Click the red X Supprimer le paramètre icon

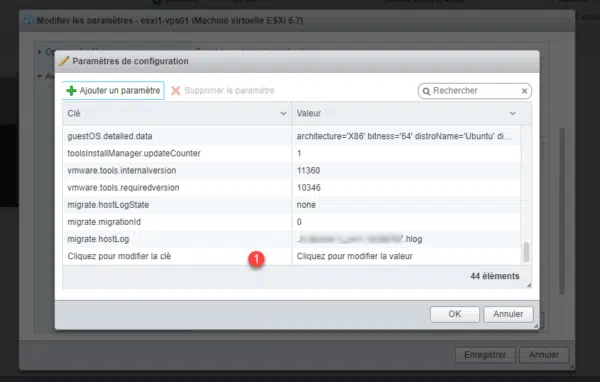175,91
